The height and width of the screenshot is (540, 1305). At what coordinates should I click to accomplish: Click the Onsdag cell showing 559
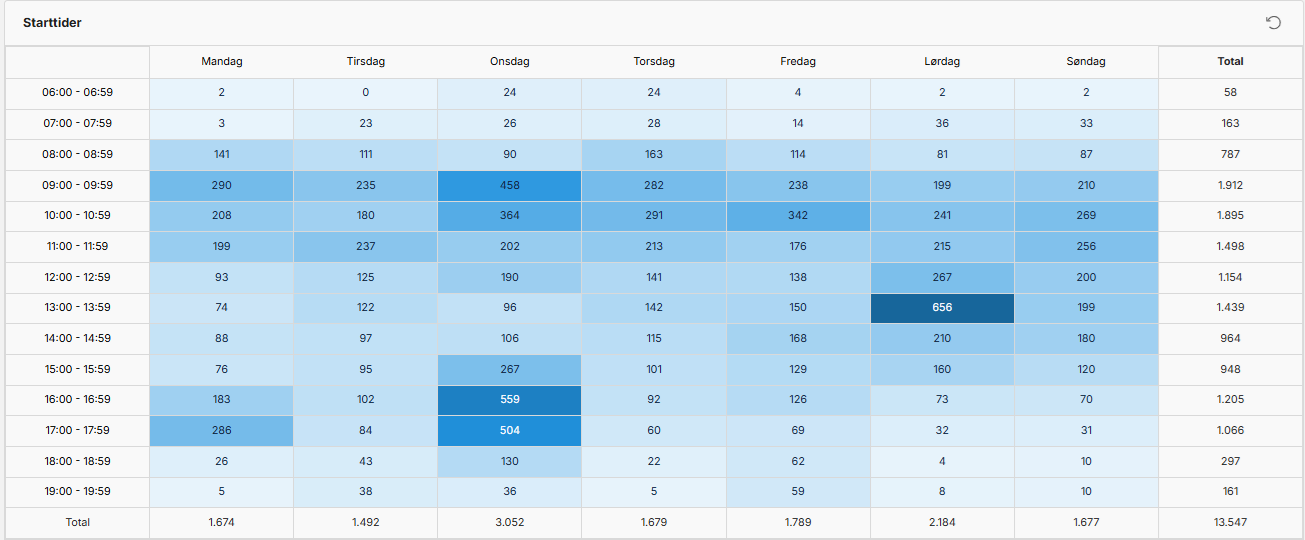coord(510,400)
